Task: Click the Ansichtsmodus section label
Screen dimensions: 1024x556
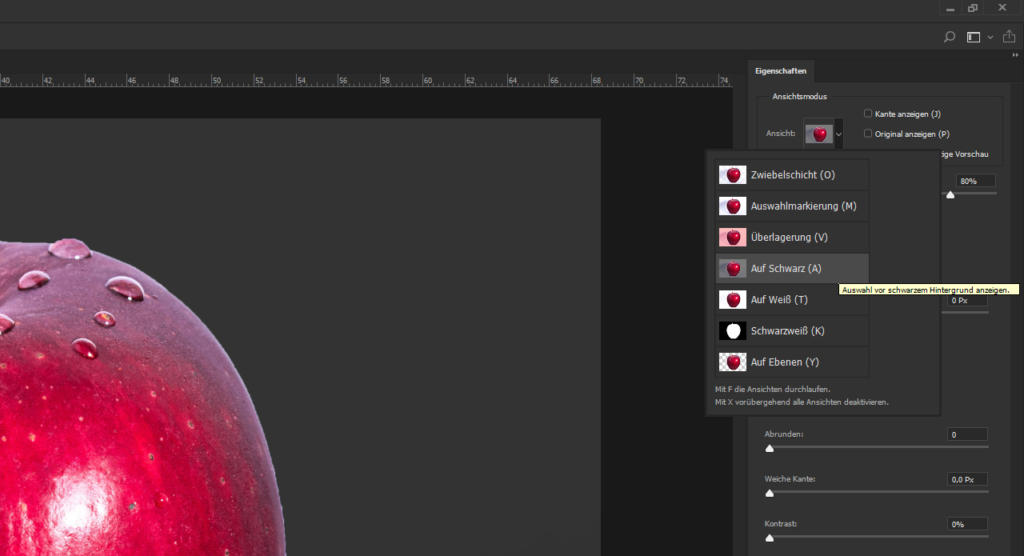Action: (x=799, y=96)
